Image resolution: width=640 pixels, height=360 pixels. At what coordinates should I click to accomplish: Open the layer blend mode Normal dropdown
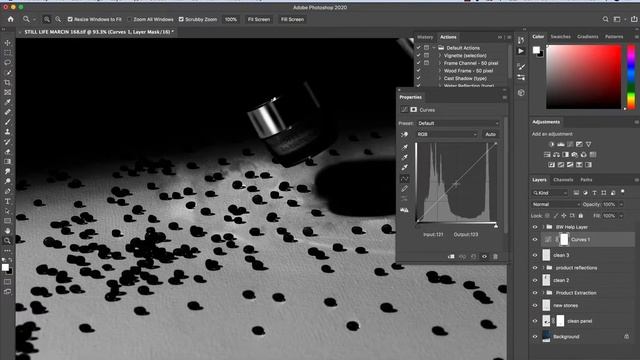[555, 204]
